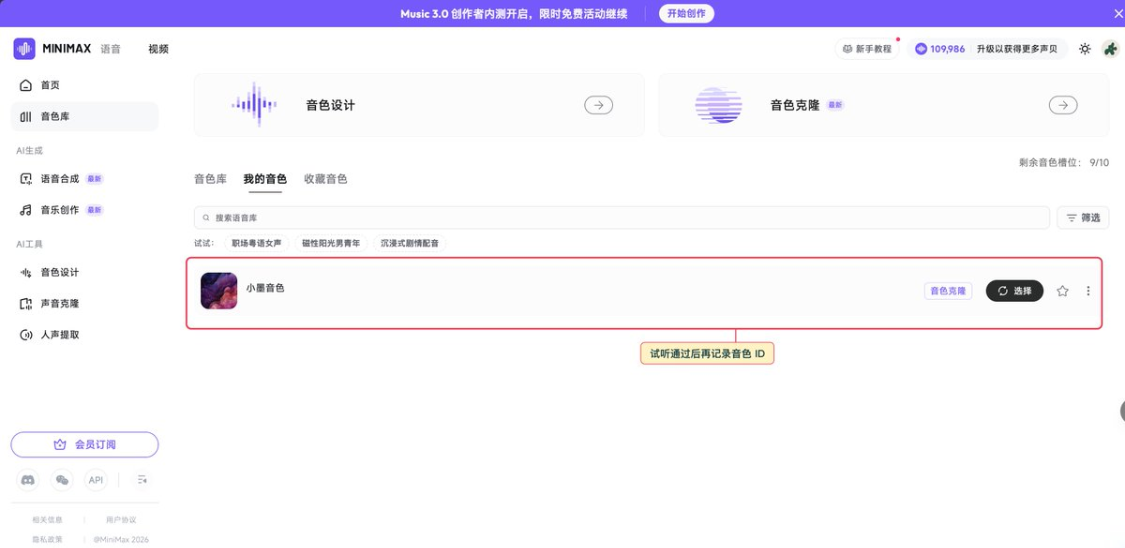Open the 音色克隆 card arrow
Screen dimensions: 1125x548
(1063, 105)
